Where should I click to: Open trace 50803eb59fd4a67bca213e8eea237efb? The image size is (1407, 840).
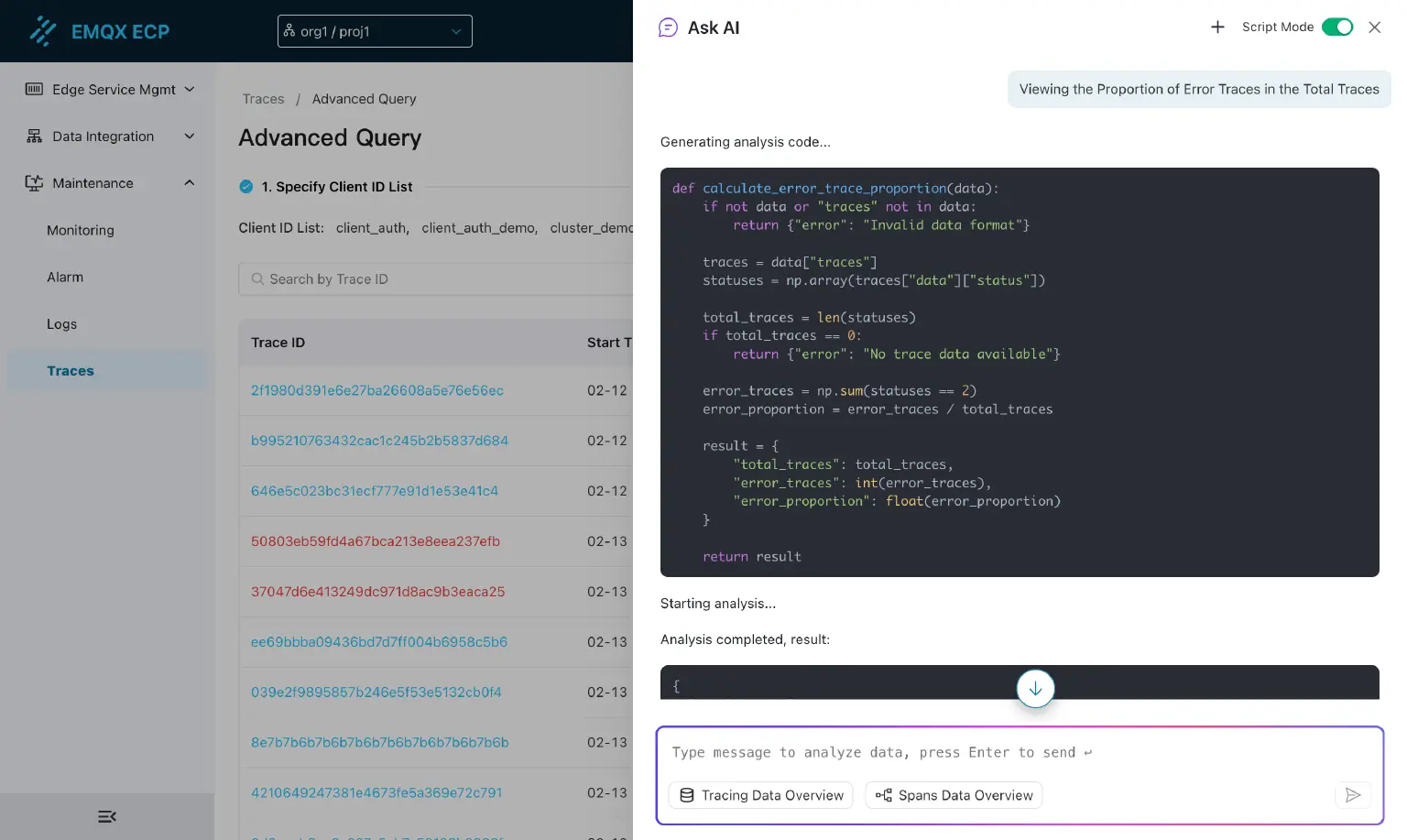tap(376, 541)
